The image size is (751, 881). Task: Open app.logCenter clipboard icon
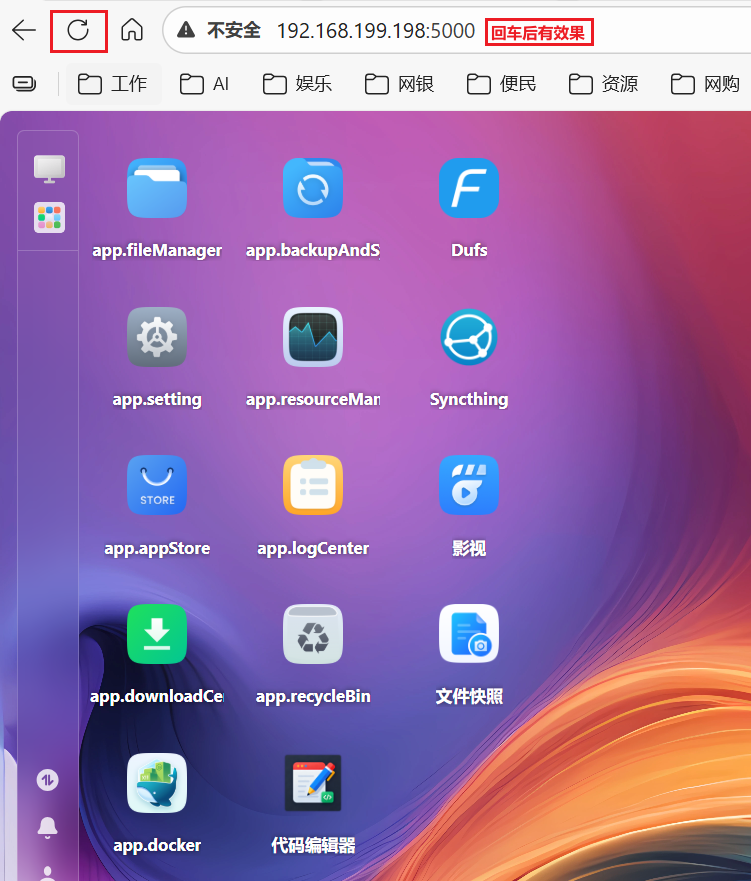tap(313, 486)
